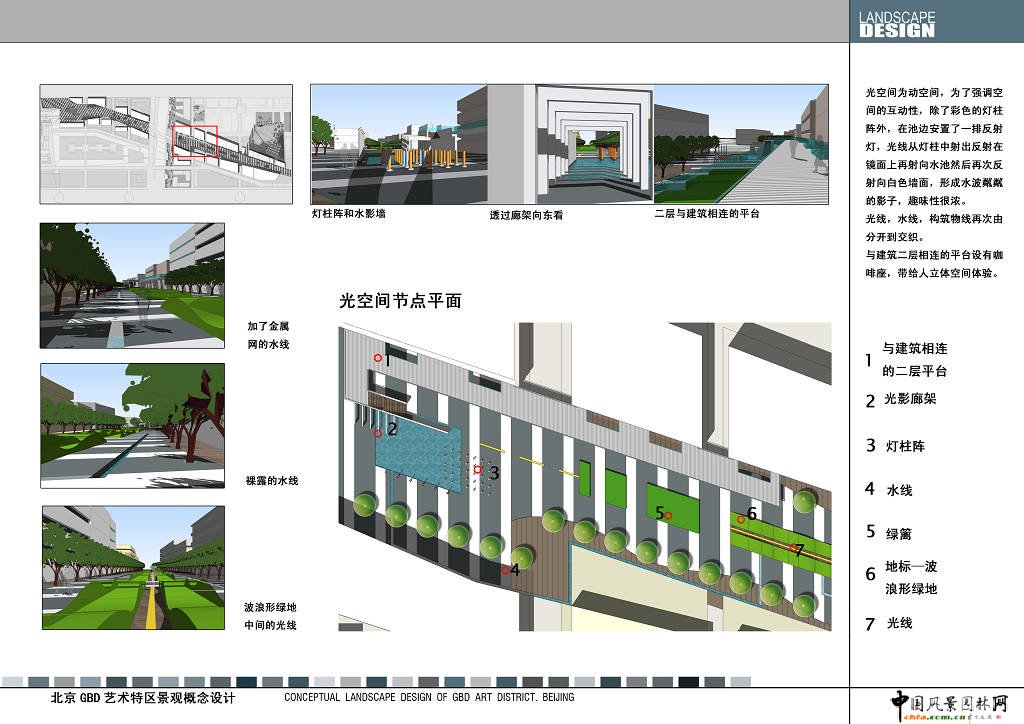Screen dimensions: 1024x724
Task: Select the 裸露的水线 perspective image
Action: click(133, 426)
